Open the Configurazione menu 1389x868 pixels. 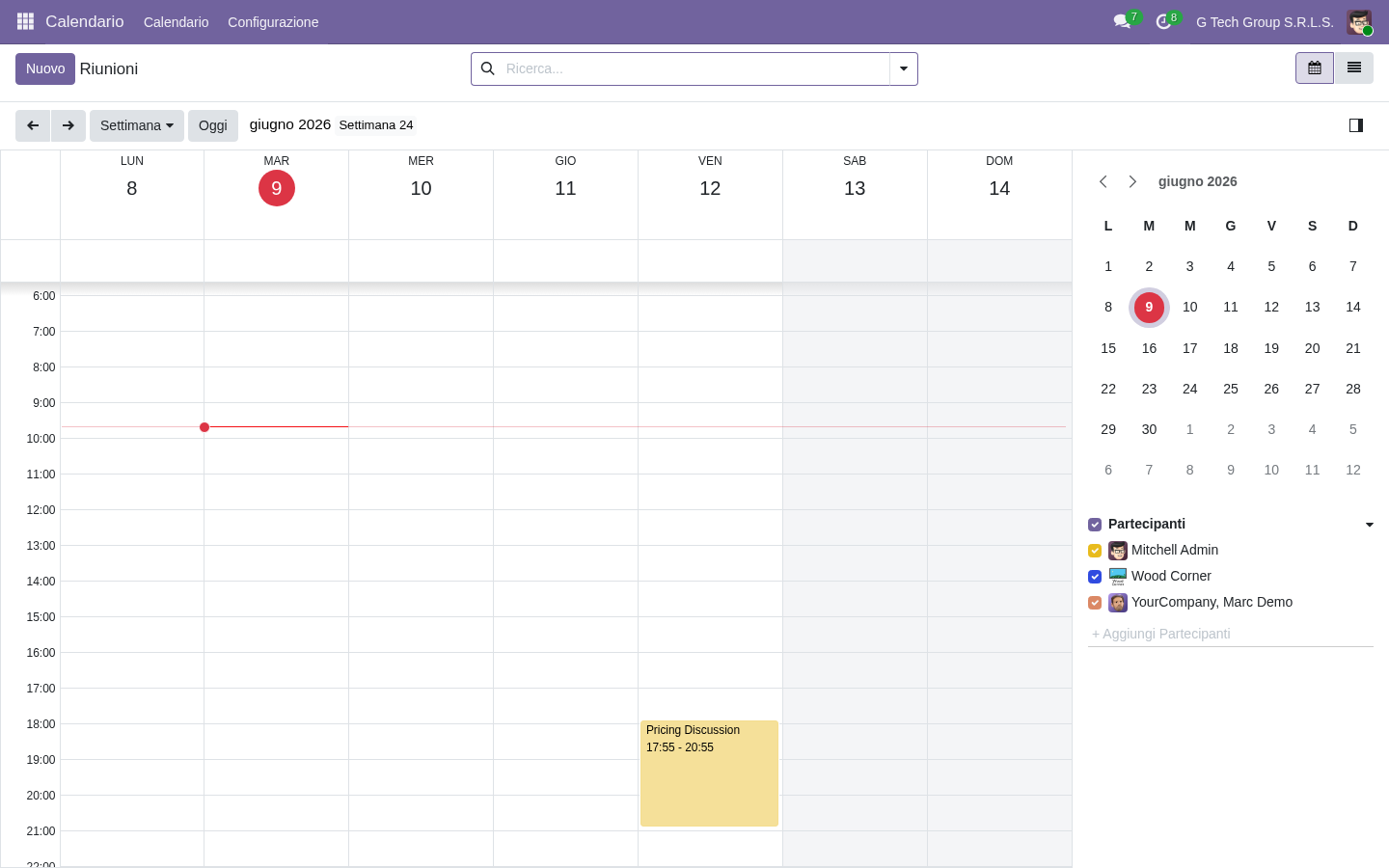pos(273,22)
